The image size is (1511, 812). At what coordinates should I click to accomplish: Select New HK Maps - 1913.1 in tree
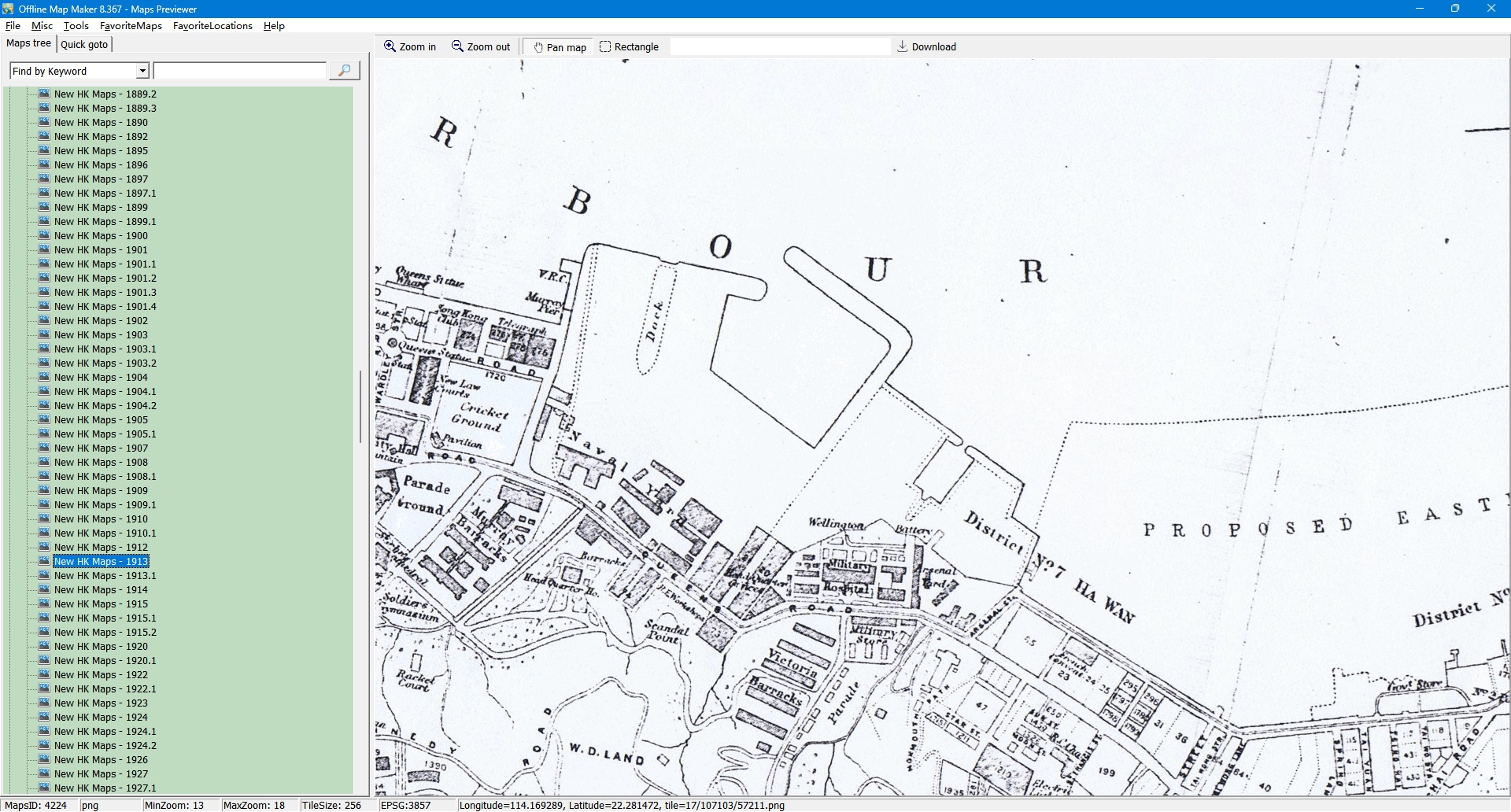[105, 575]
